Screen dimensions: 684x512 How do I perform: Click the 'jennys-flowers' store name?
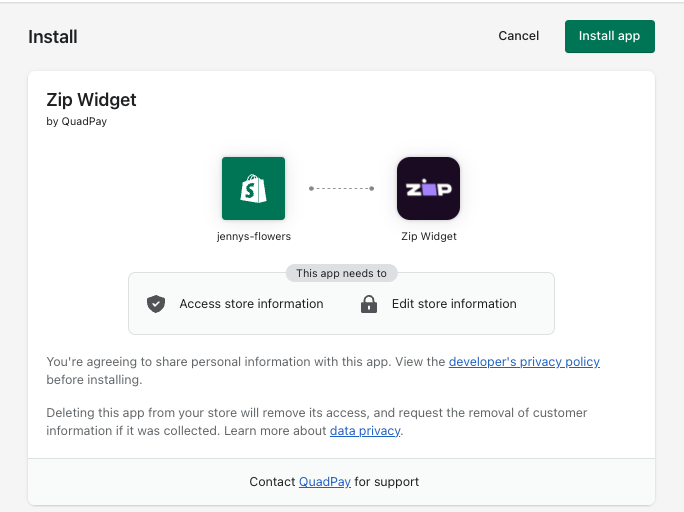pos(253,236)
